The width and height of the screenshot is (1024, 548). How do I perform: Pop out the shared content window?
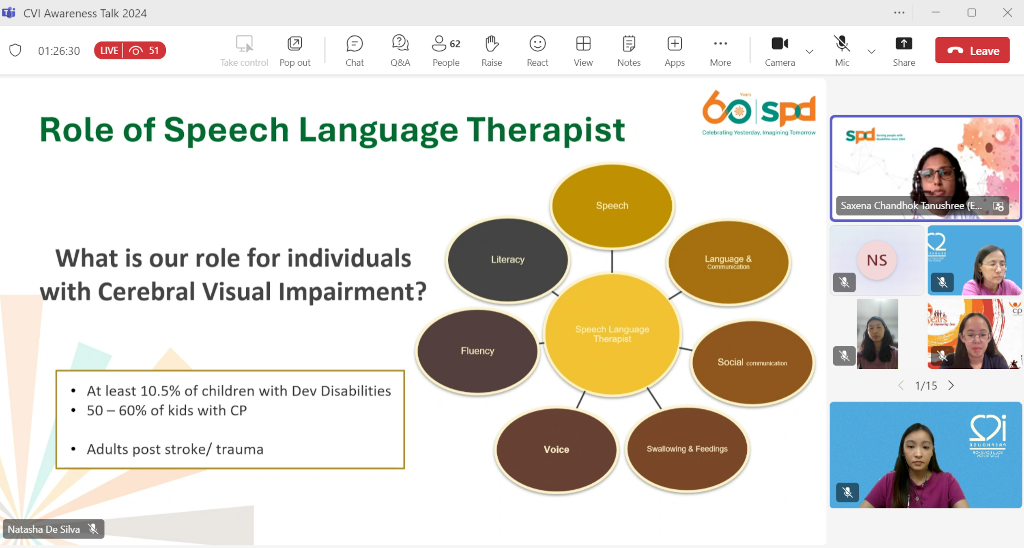(295, 50)
